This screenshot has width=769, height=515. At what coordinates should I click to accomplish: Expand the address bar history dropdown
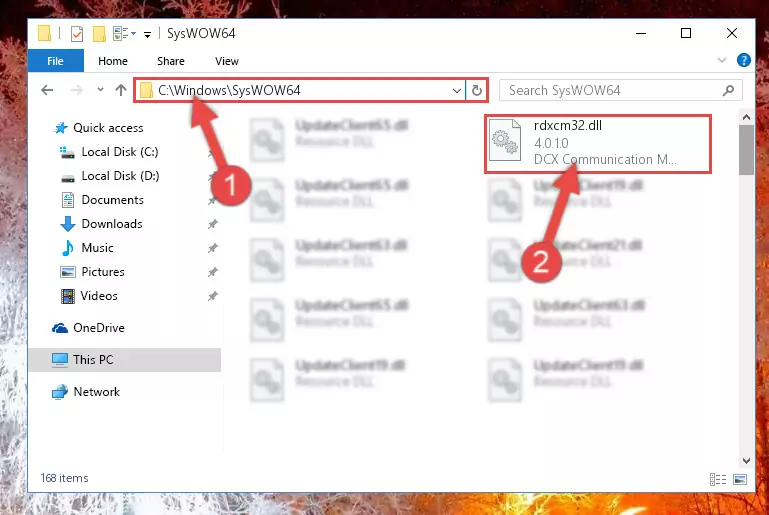tap(457, 91)
